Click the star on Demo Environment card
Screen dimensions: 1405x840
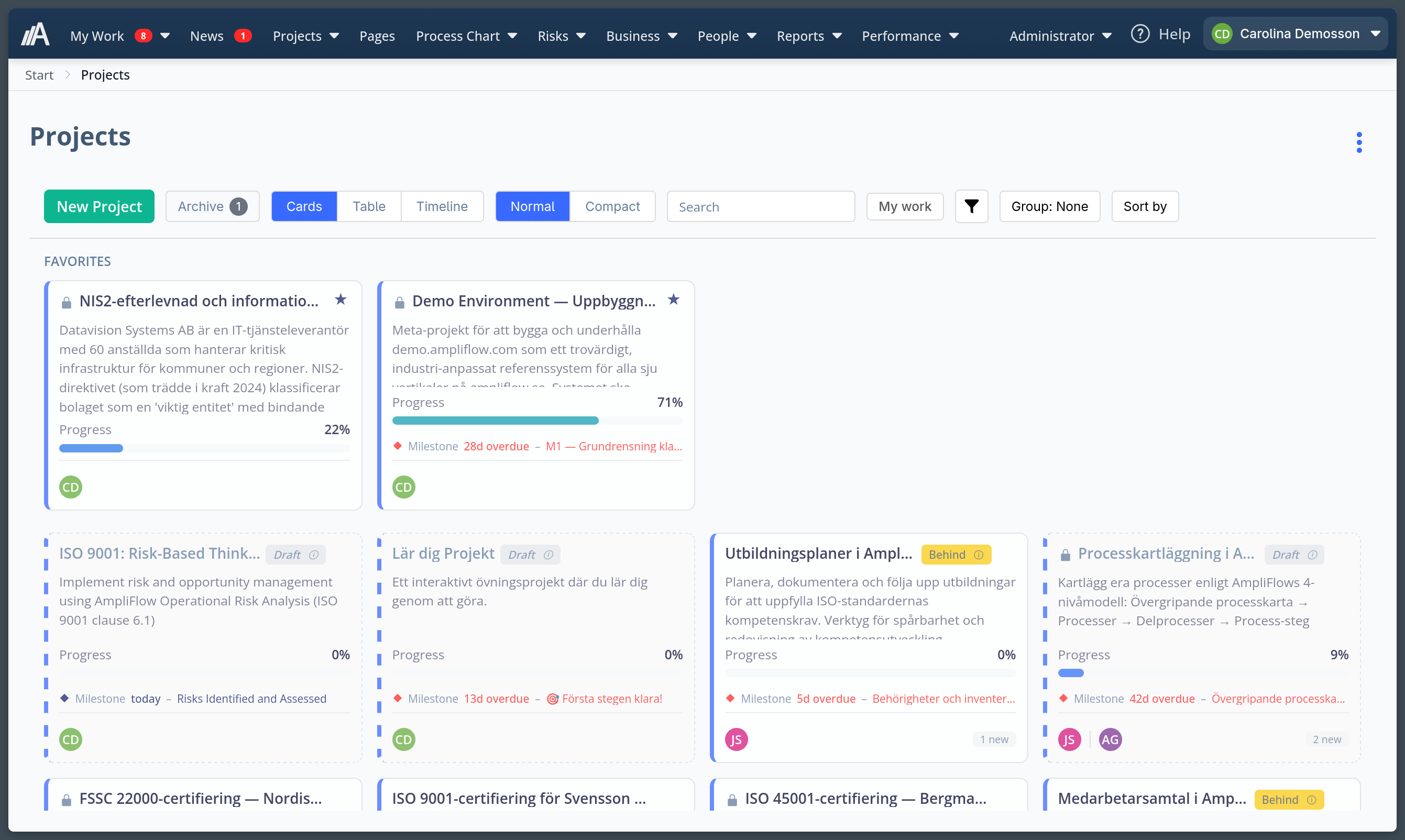click(x=673, y=300)
